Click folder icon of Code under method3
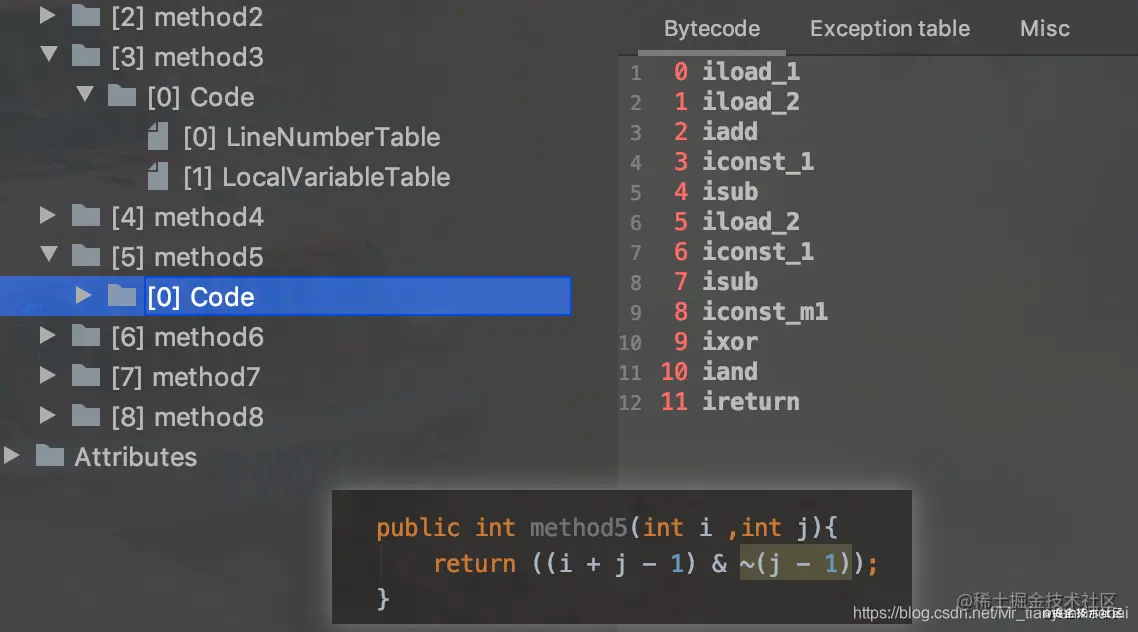1138x632 pixels. [122, 95]
